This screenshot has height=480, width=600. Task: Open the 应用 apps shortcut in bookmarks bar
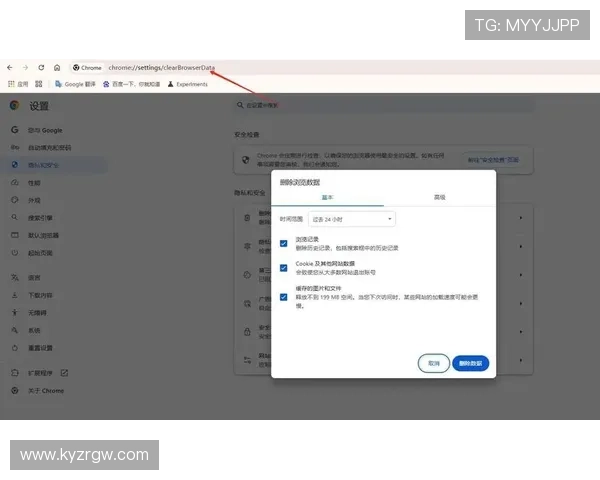pos(18,84)
